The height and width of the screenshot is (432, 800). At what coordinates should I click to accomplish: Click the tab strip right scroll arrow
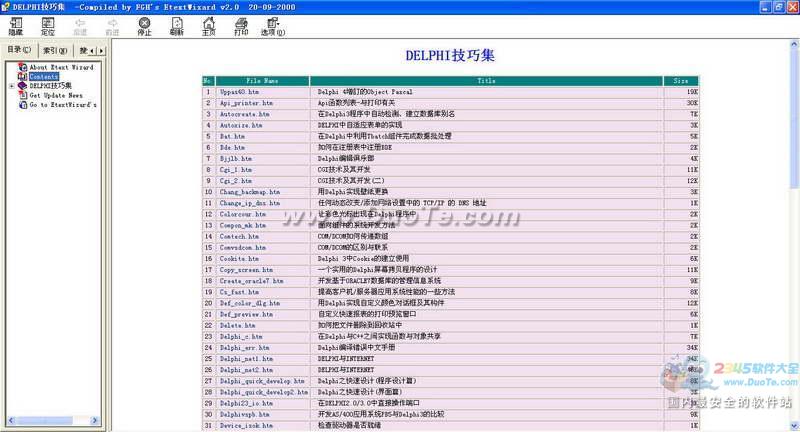click(x=102, y=50)
